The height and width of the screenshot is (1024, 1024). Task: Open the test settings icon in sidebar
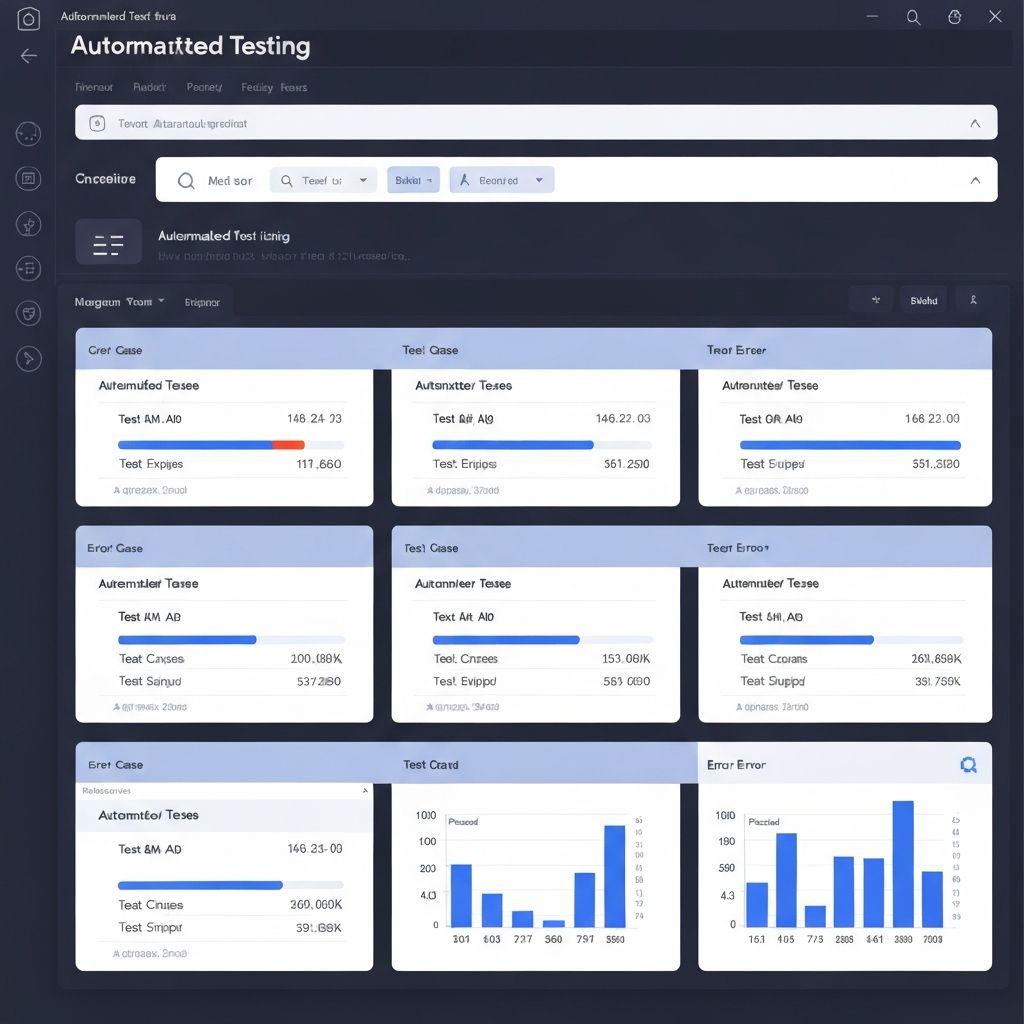pos(28,269)
